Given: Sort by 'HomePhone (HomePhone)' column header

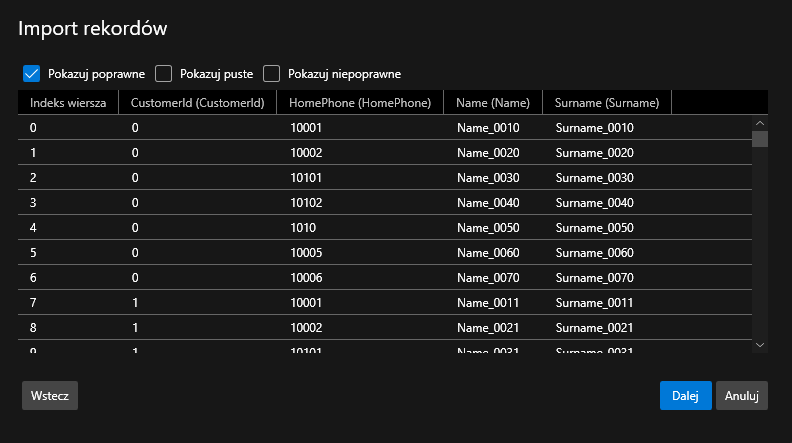Looking at the screenshot, I should tap(360, 102).
